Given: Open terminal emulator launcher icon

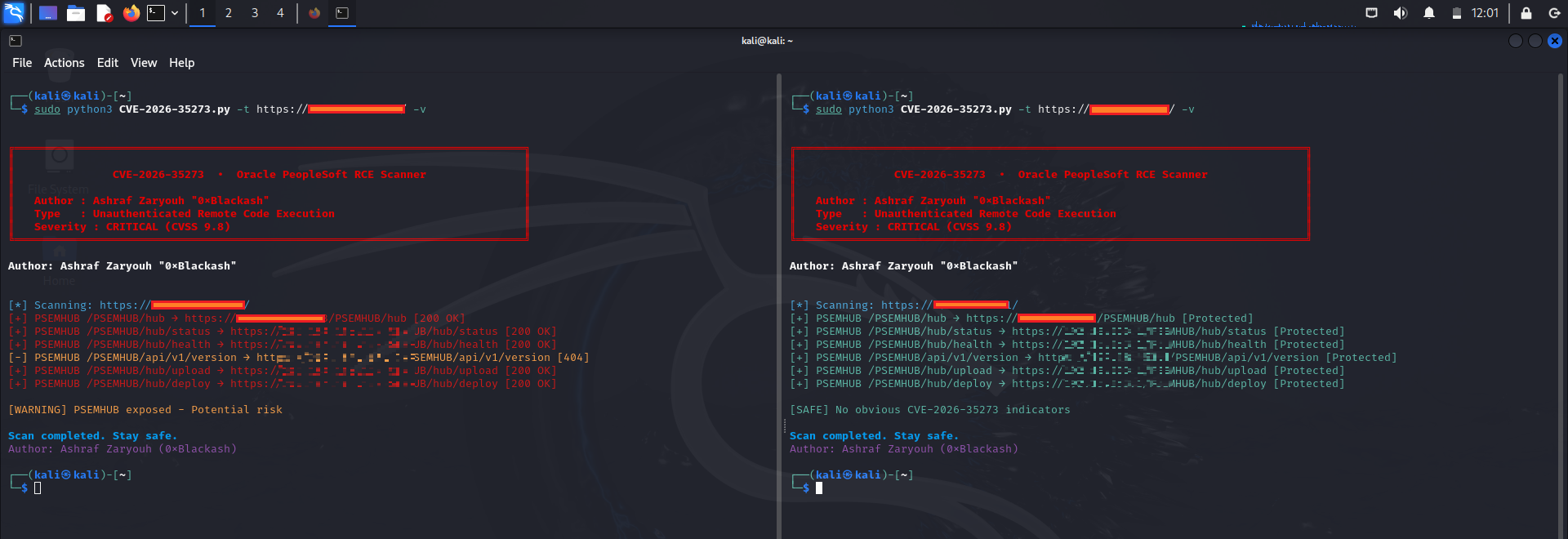Looking at the screenshot, I should (x=156, y=13).
